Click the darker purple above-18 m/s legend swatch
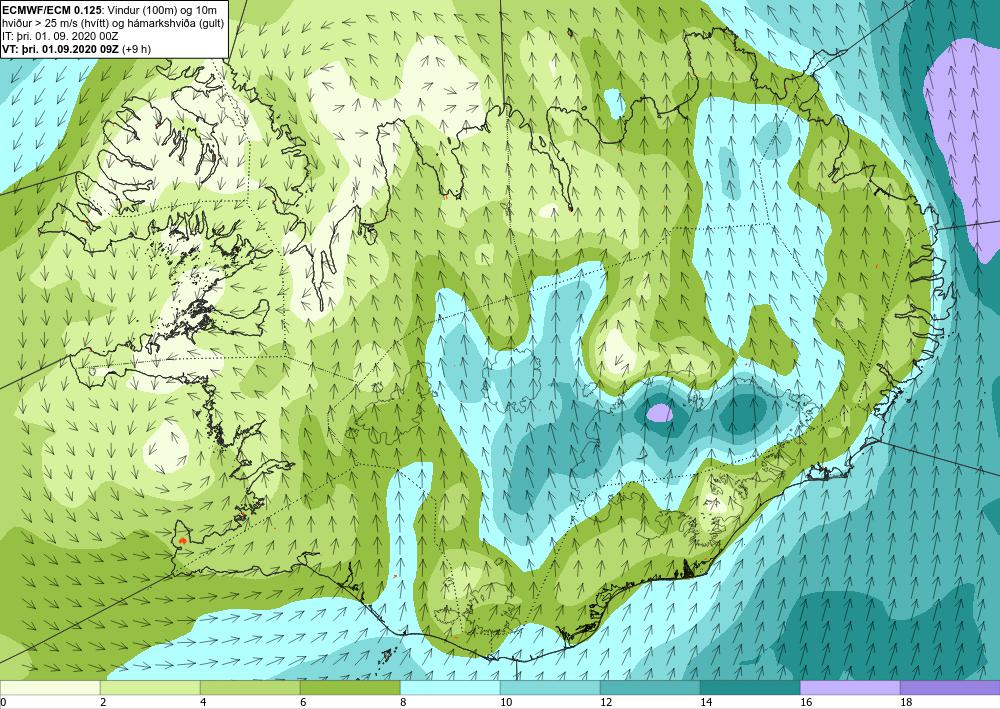Screen dimensions: 1000x709 click(950, 687)
